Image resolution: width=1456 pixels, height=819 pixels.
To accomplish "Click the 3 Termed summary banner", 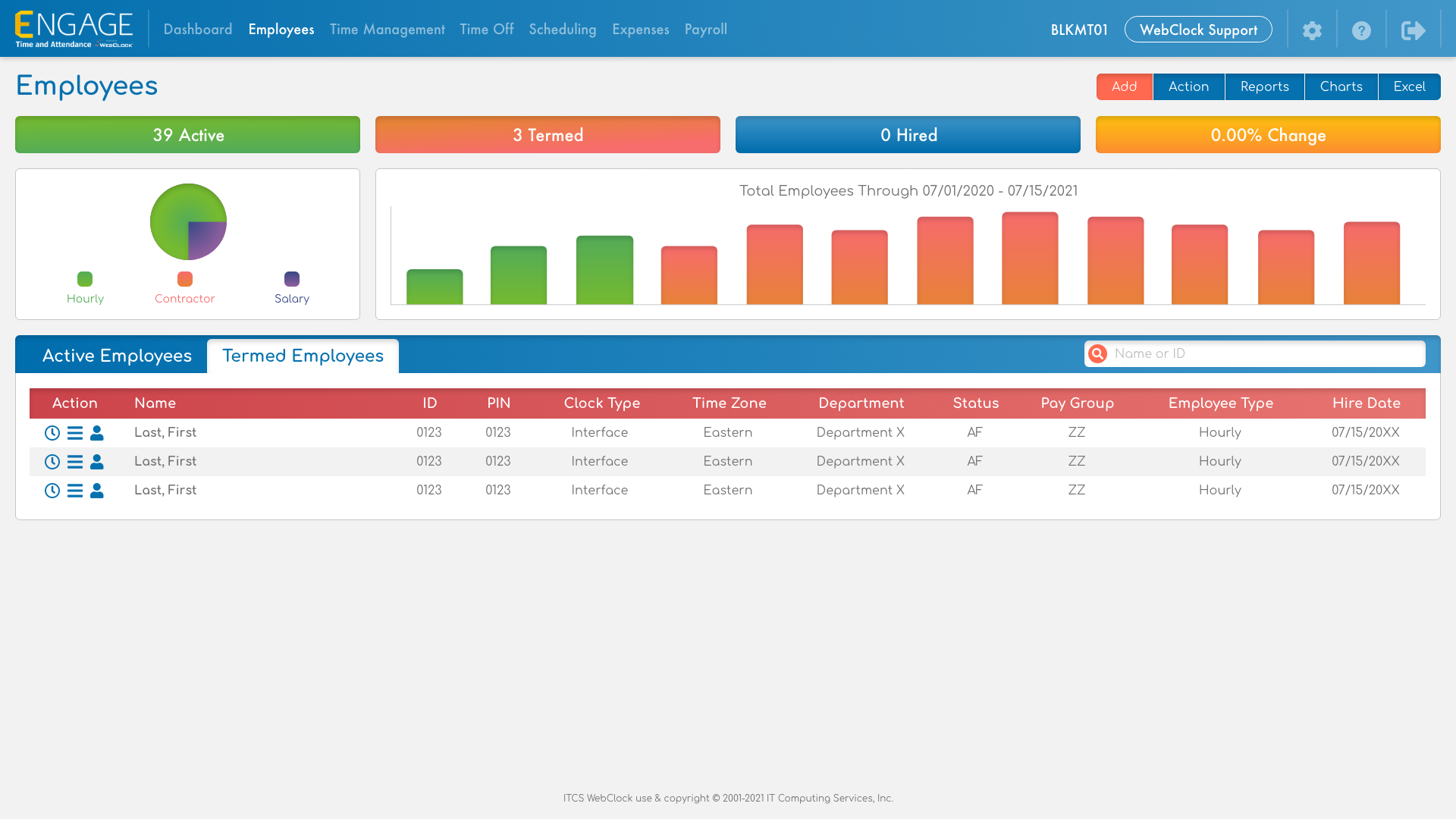I will [x=548, y=135].
